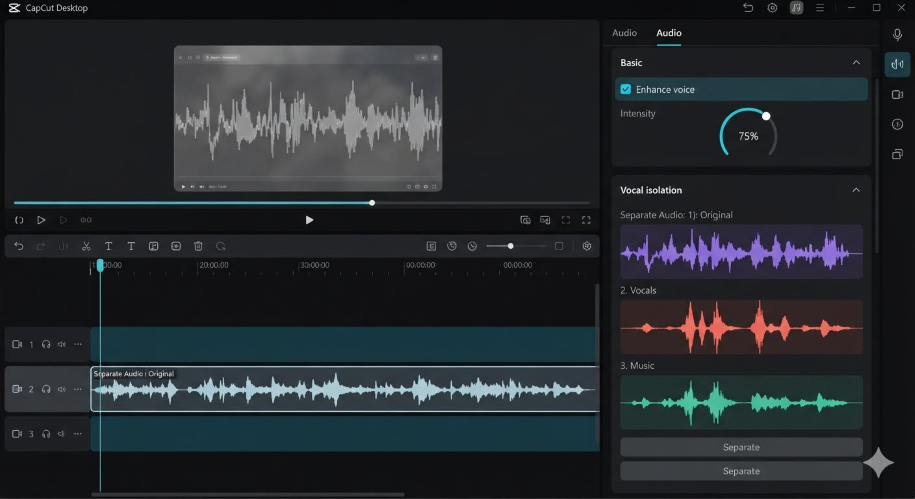
Task: Open track 2 more options dots
Action: pos(78,389)
